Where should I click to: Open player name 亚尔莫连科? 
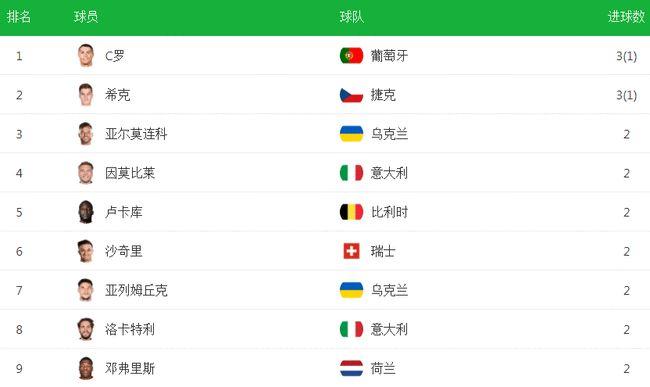click(136, 134)
